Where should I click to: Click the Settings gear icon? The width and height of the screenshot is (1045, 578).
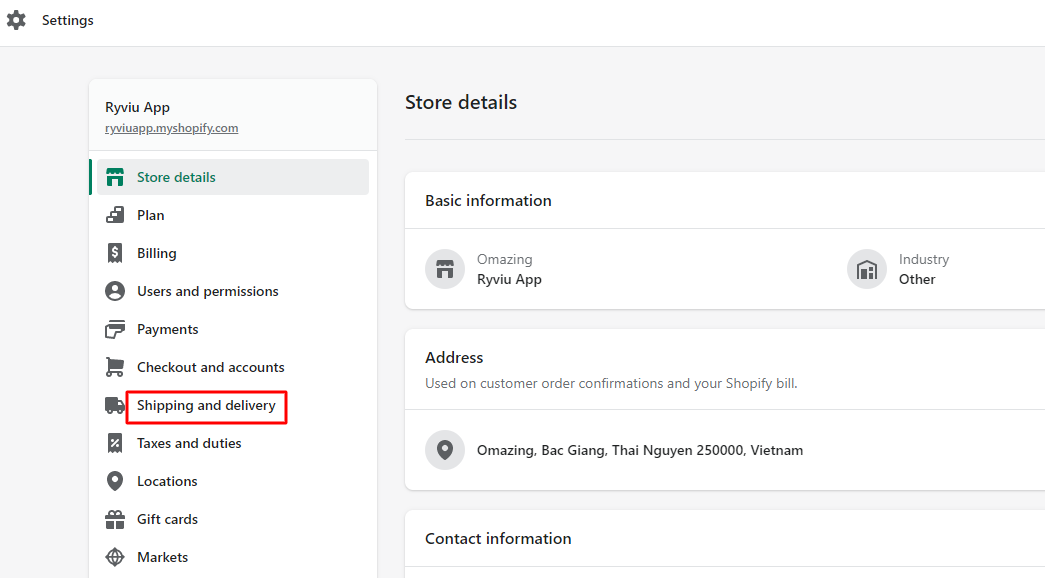coord(16,20)
